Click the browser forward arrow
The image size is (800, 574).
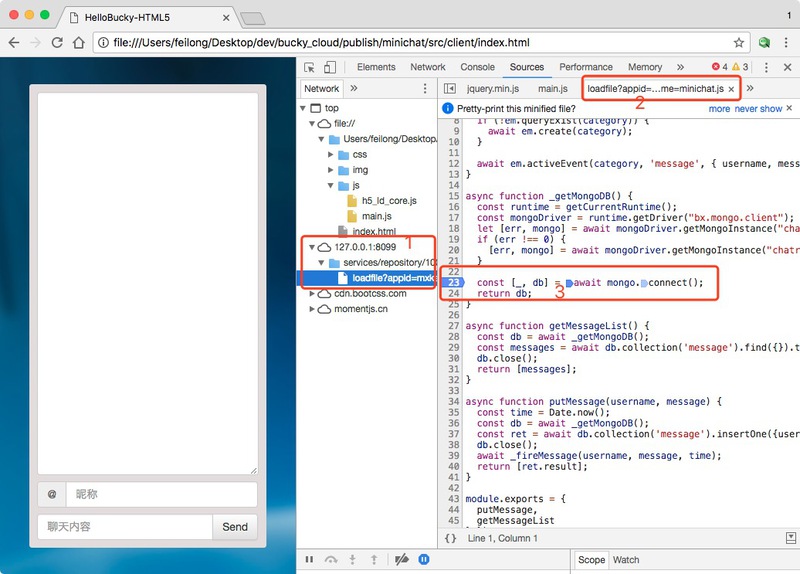35,42
